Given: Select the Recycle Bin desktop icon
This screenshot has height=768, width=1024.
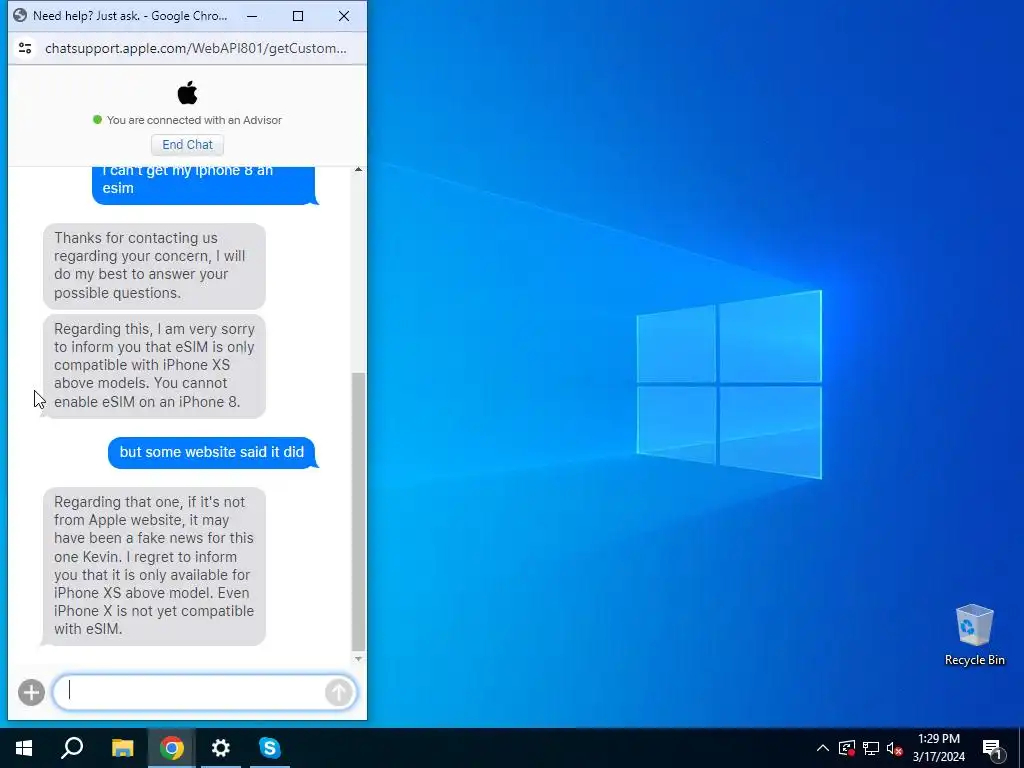Looking at the screenshot, I should click(x=974, y=635).
